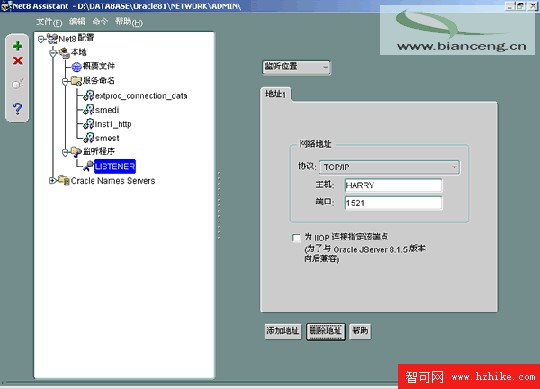Click the inst1_http service icon
Image resolution: width=540 pixels, height=389 pixels.
[x=89, y=124]
